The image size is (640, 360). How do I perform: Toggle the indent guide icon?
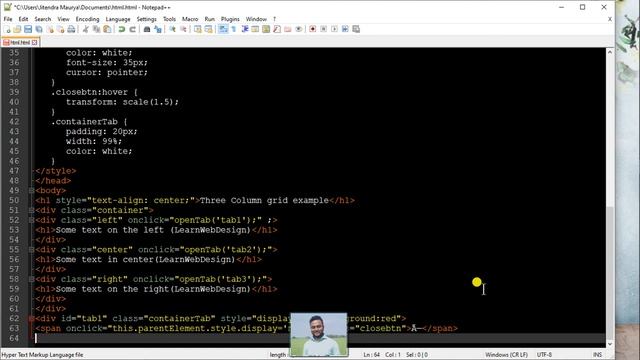(x=245, y=29)
